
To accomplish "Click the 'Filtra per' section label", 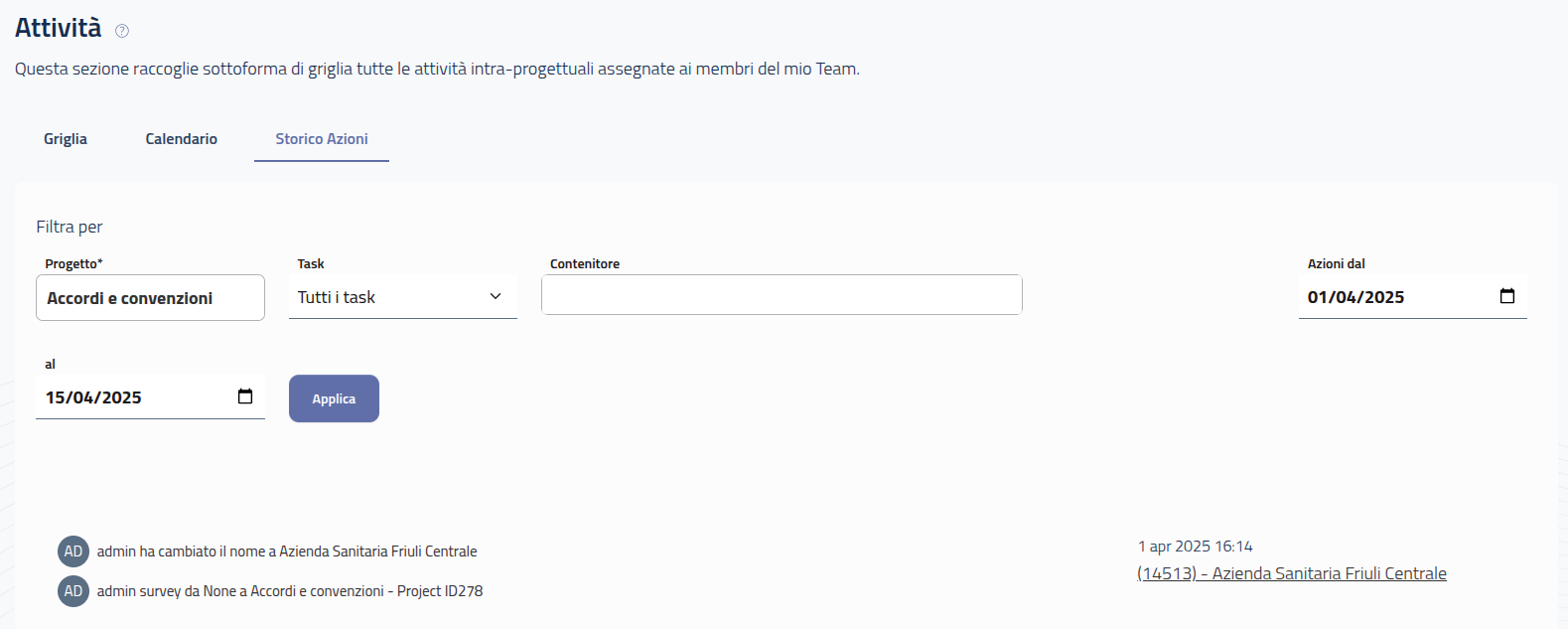I will [x=70, y=227].
